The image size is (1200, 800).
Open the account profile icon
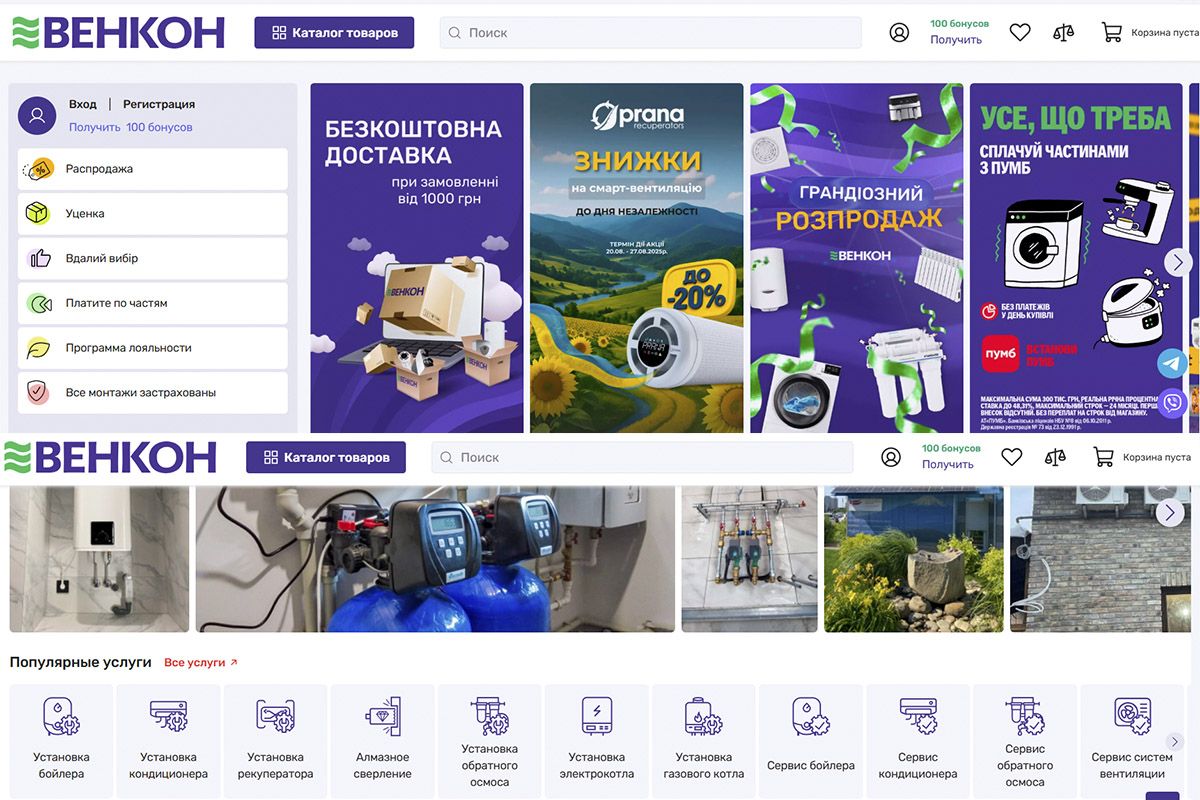coord(899,31)
